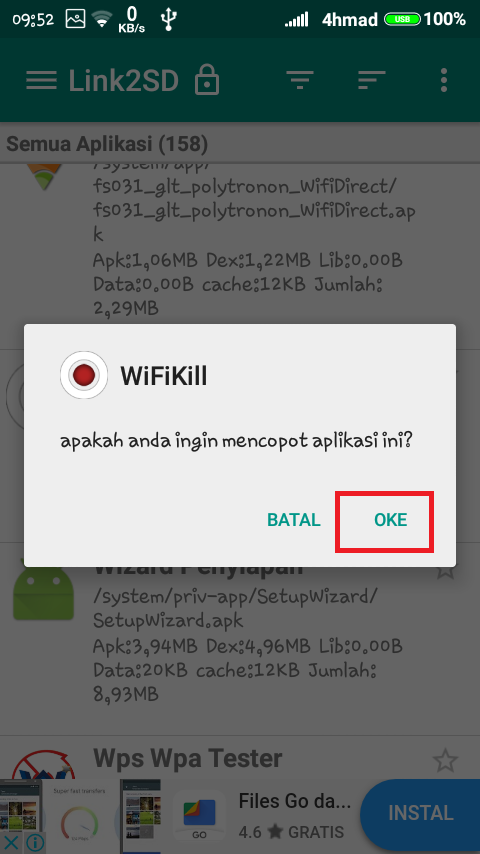Screen dimensions: 480x854
Task: Open the sort icon in toolbar
Action: (372, 80)
